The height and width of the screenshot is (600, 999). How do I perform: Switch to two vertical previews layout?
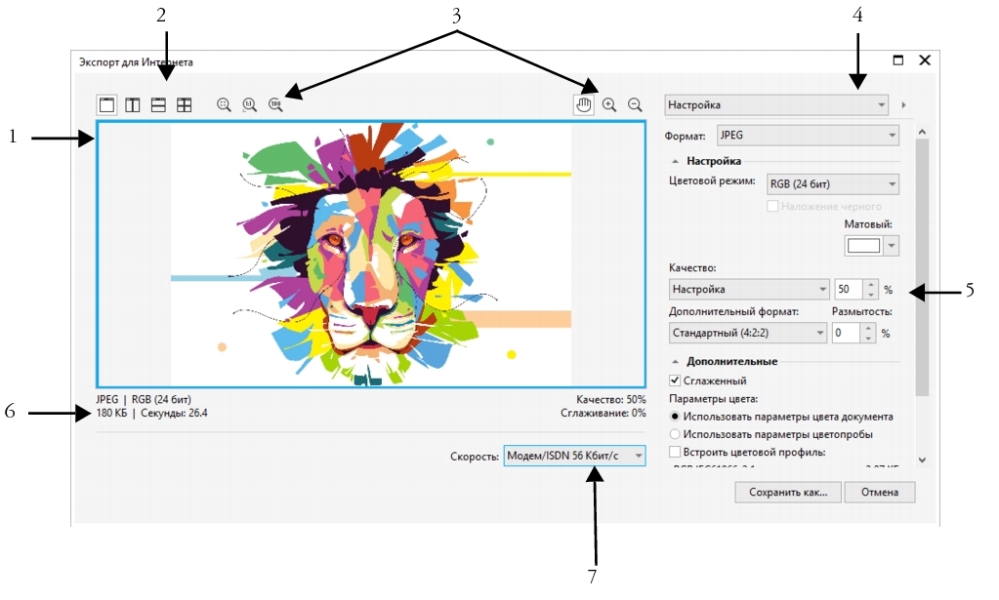(132, 105)
